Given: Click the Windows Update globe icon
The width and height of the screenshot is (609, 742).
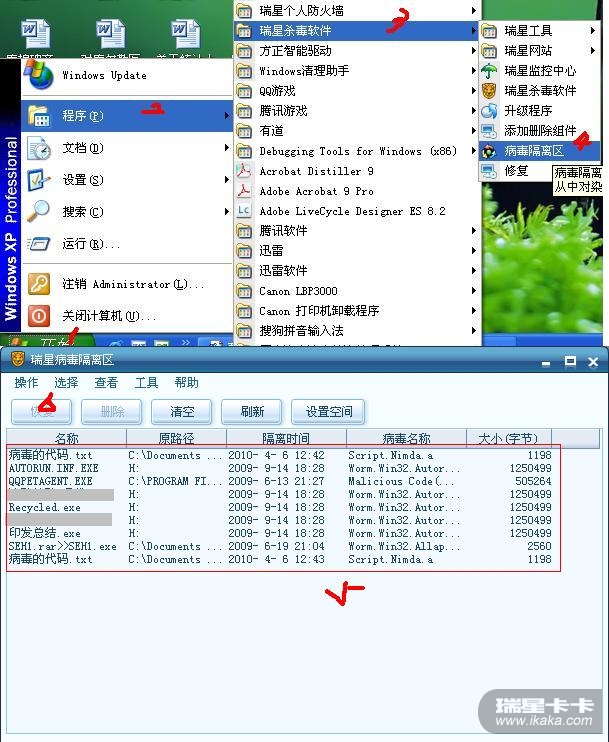Looking at the screenshot, I should point(39,75).
